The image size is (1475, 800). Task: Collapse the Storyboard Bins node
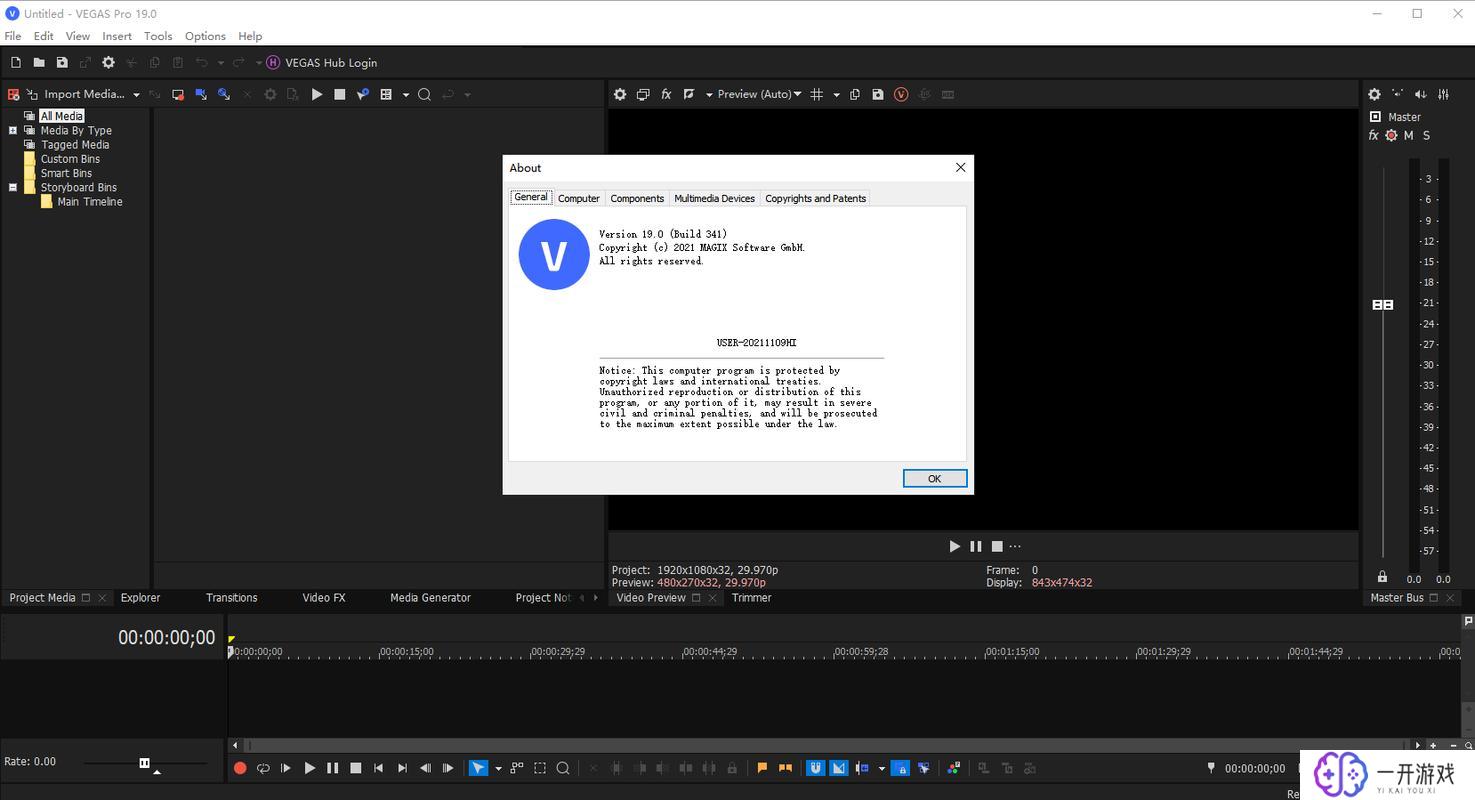tap(13, 187)
